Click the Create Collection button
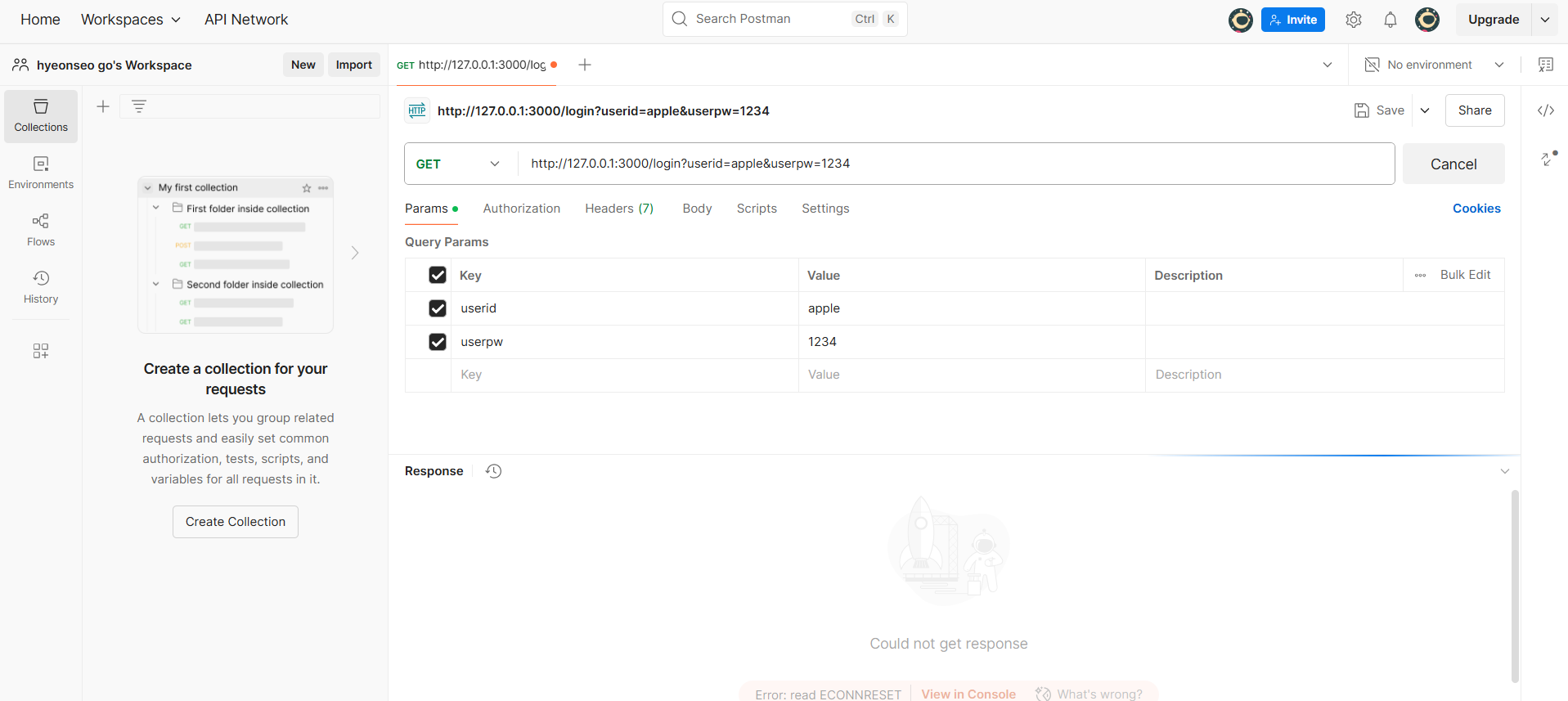Viewport: 1568px width, 701px height. tap(236, 522)
